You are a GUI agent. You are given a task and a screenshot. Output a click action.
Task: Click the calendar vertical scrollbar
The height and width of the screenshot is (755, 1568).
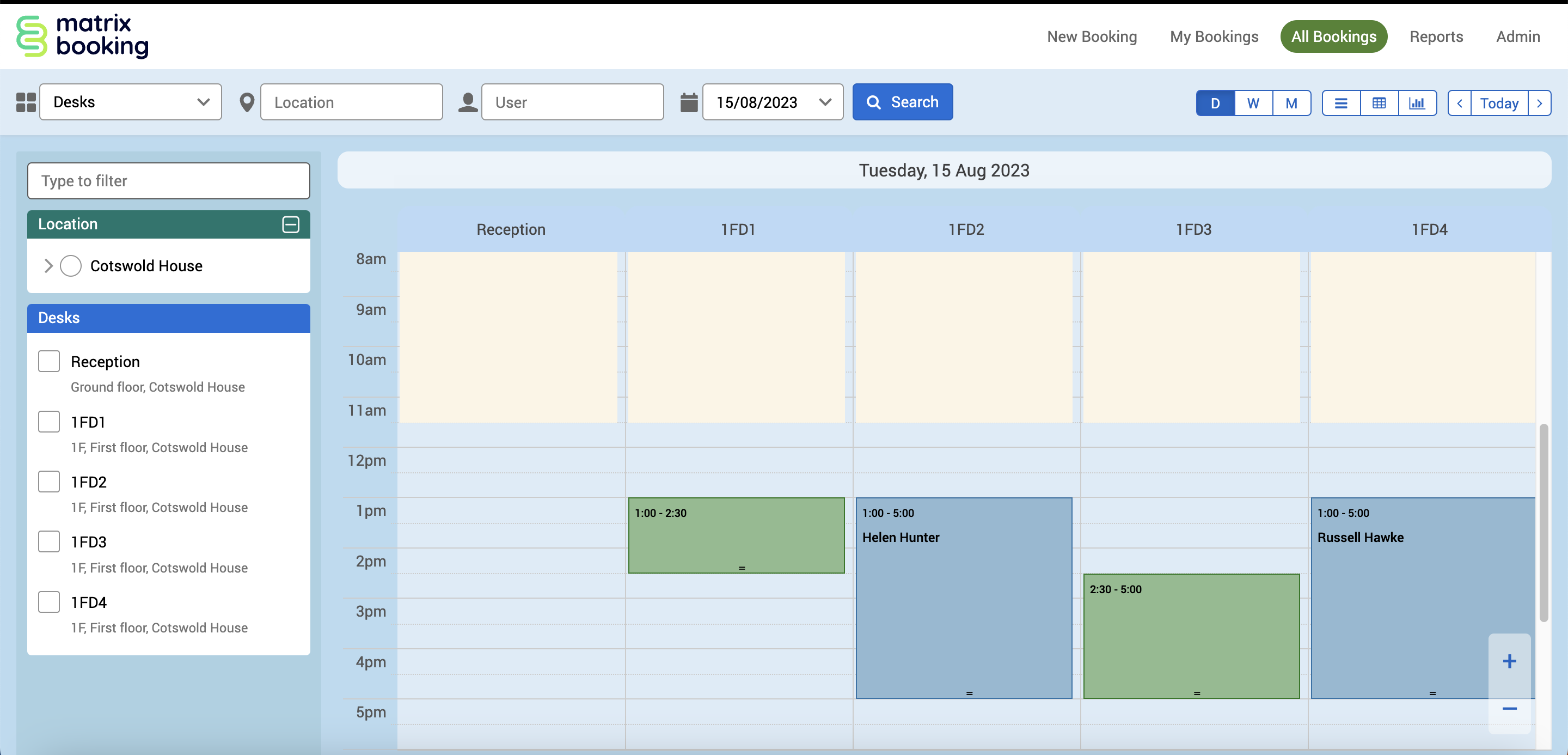[x=1543, y=523]
